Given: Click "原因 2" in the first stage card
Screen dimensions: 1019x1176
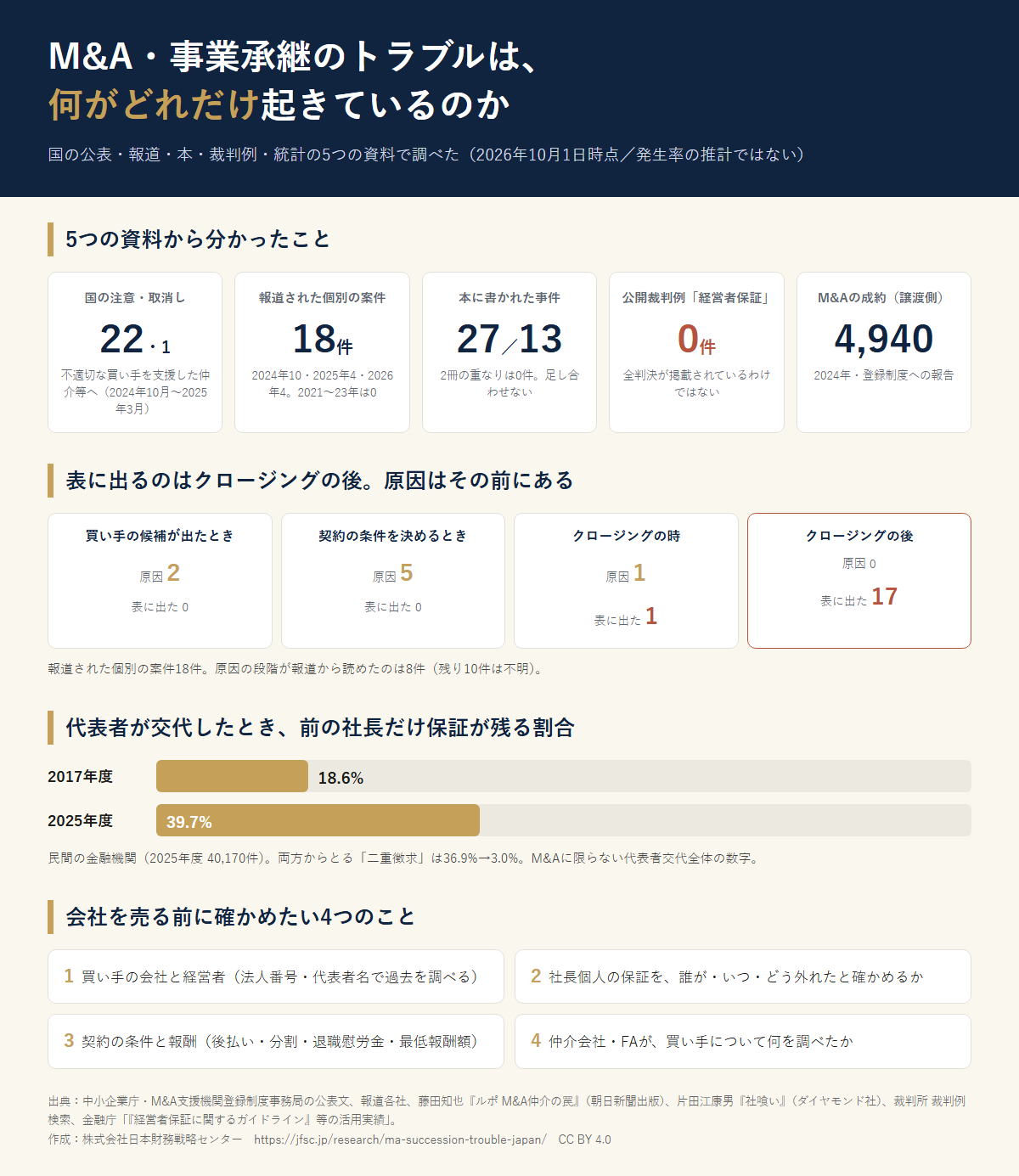Looking at the screenshot, I should click(x=160, y=574).
